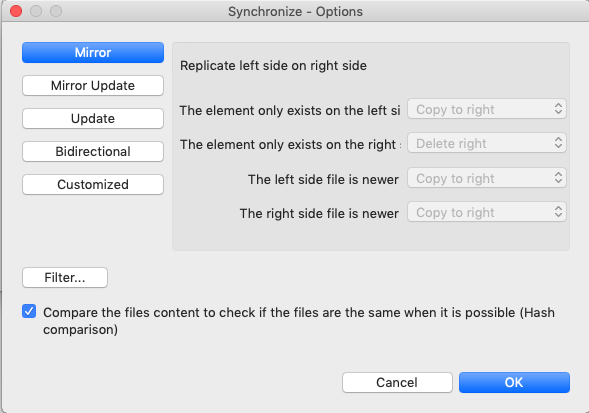The width and height of the screenshot is (589, 413).
Task: Click stepper arrows of Delete right dropdown
Action: 558,143
